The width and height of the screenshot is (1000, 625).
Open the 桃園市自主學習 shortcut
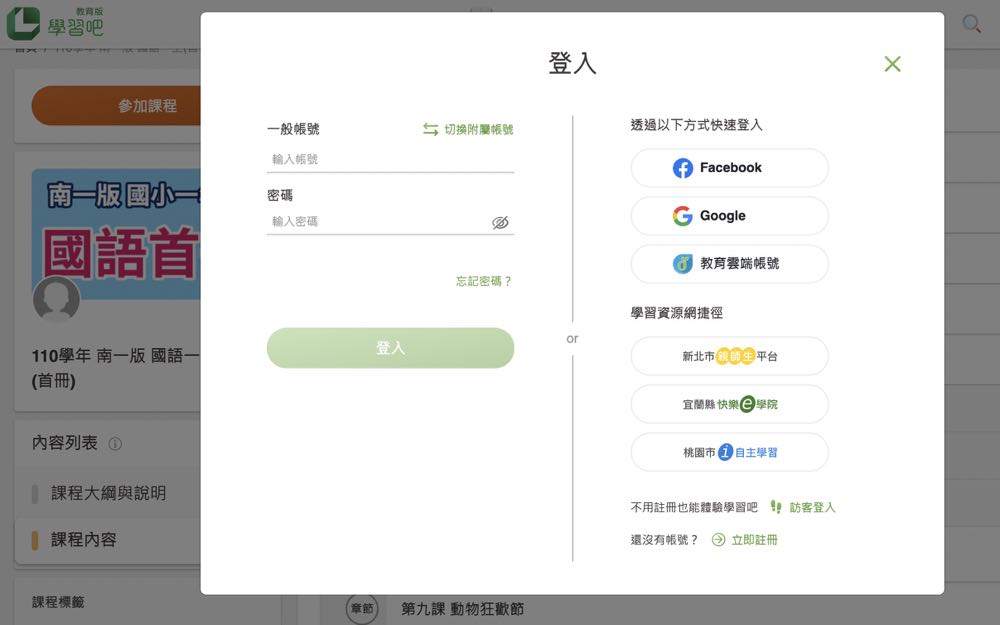click(729, 452)
